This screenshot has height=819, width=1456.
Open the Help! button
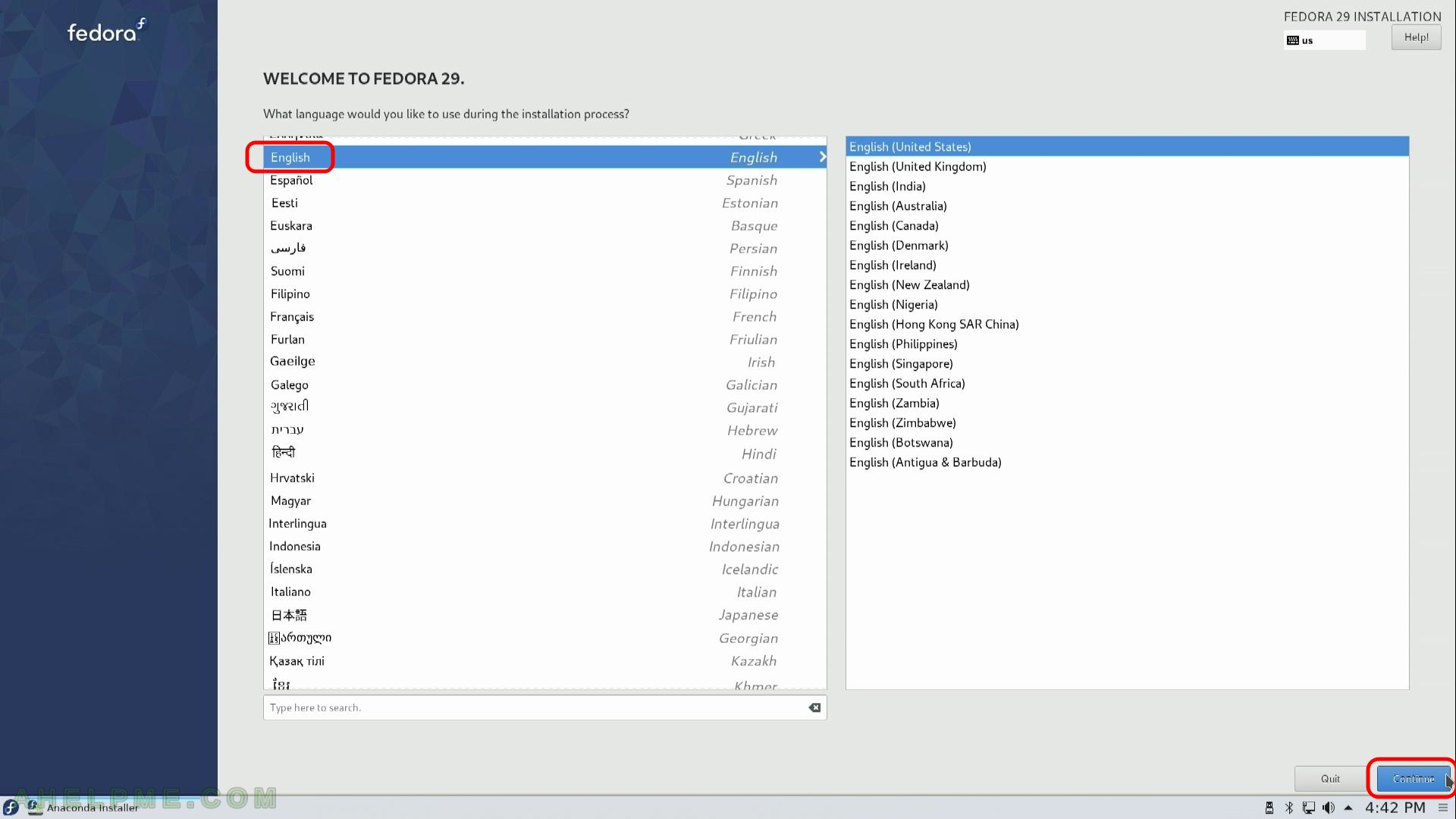[1416, 37]
